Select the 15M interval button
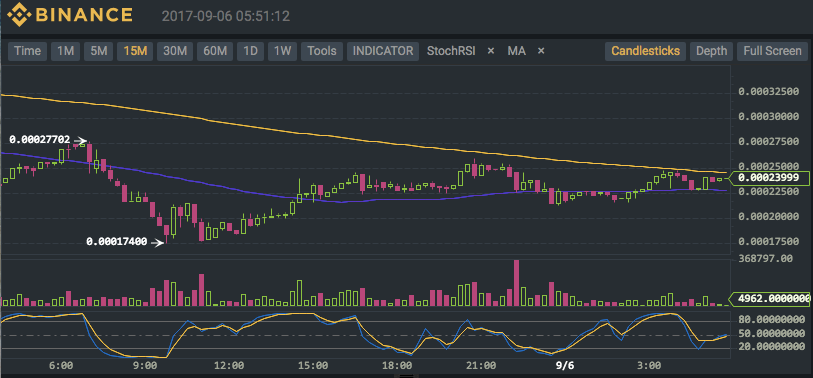The height and width of the screenshot is (378, 813). 135,51
